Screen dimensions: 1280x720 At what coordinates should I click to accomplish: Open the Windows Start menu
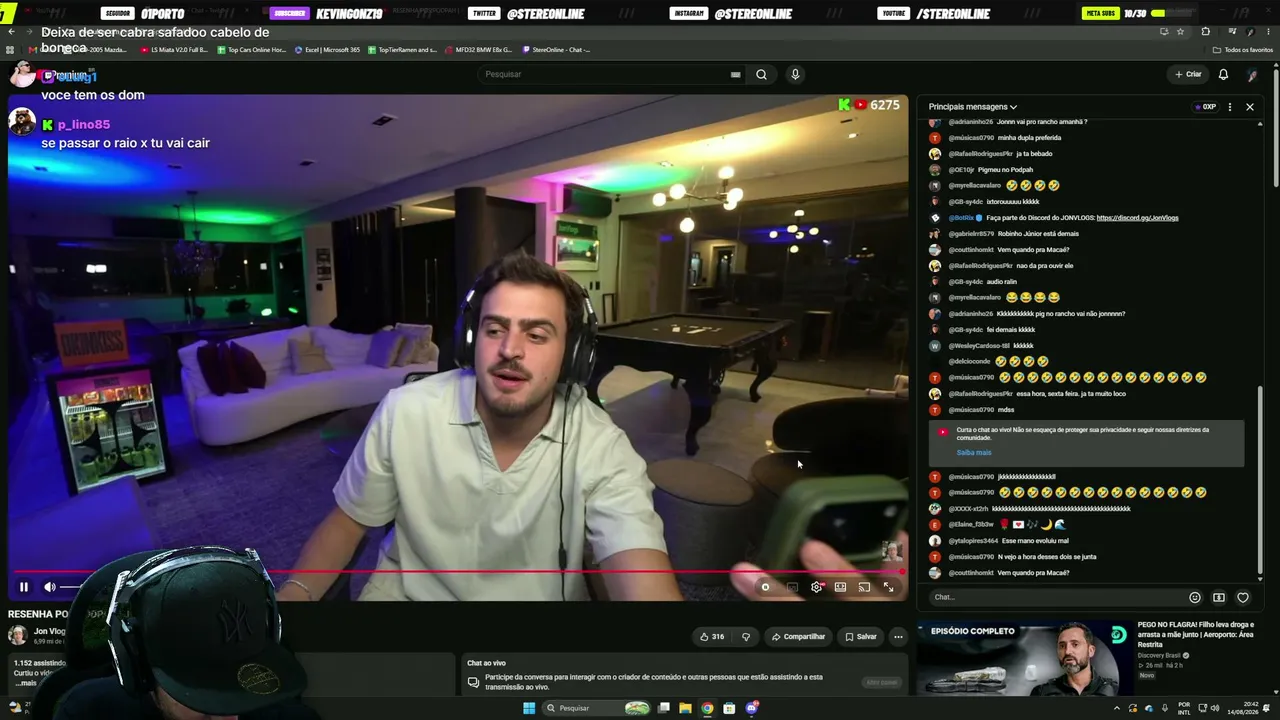click(x=529, y=708)
